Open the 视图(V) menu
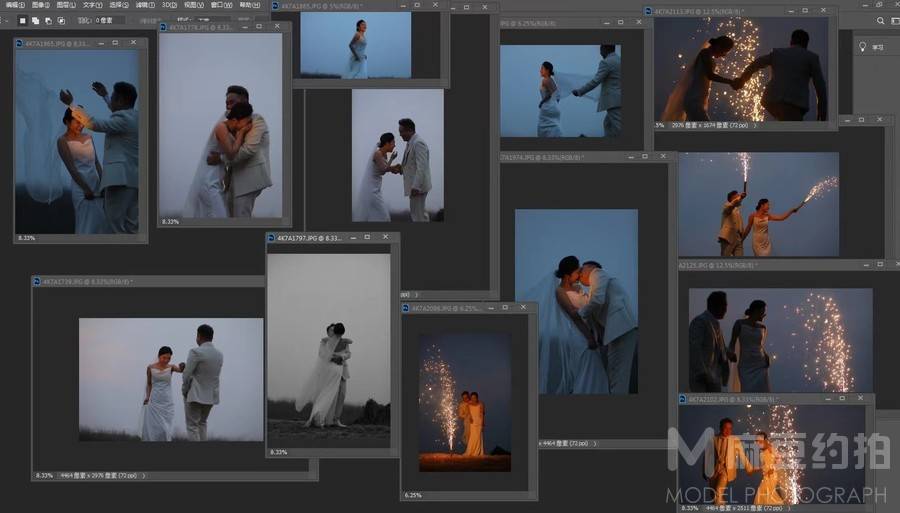This screenshot has width=900, height=513. tap(194, 5)
